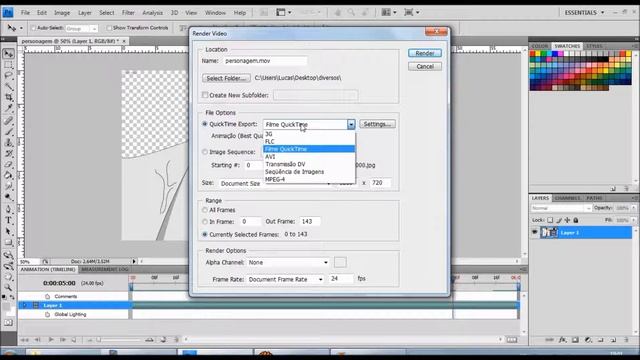Open the layer Opacity dropdown
This screenshot has width=640, height=360.
click(633, 208)
